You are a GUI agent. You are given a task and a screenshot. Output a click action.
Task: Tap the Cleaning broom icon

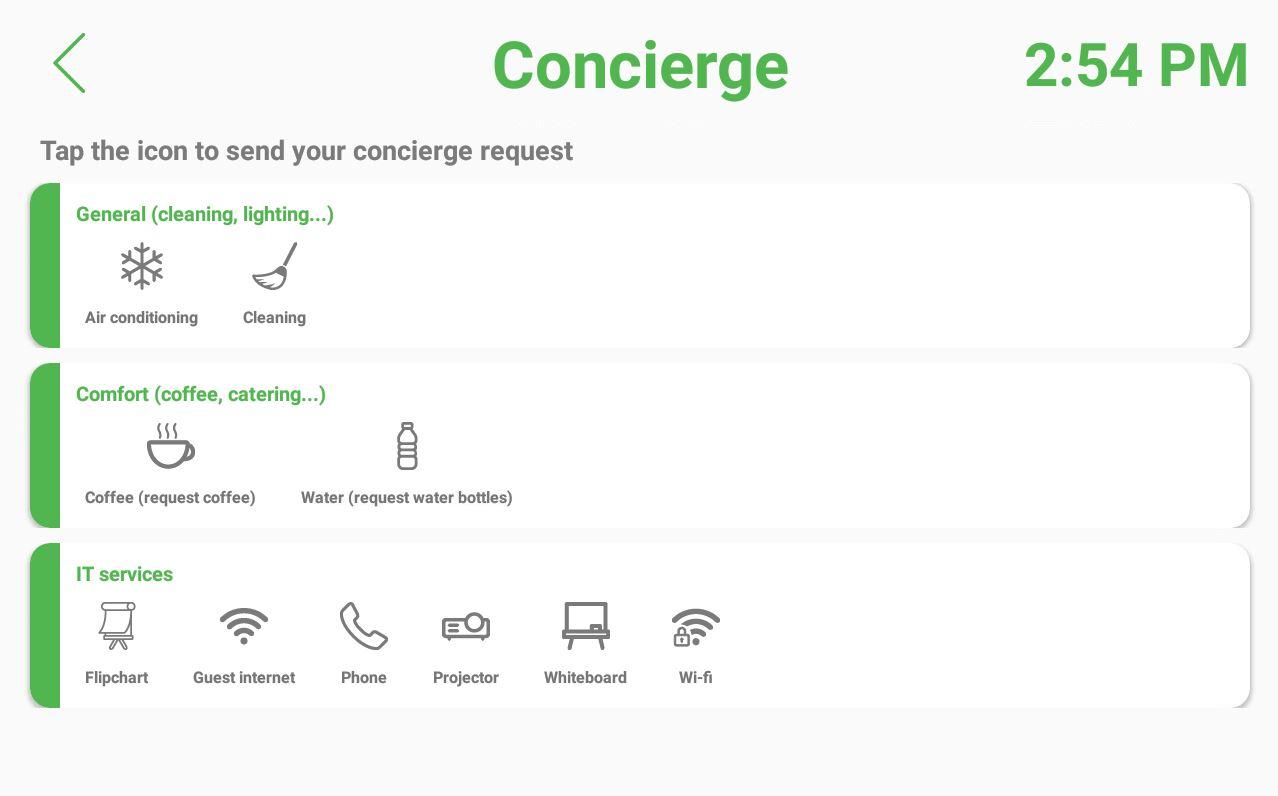point(274,266)
